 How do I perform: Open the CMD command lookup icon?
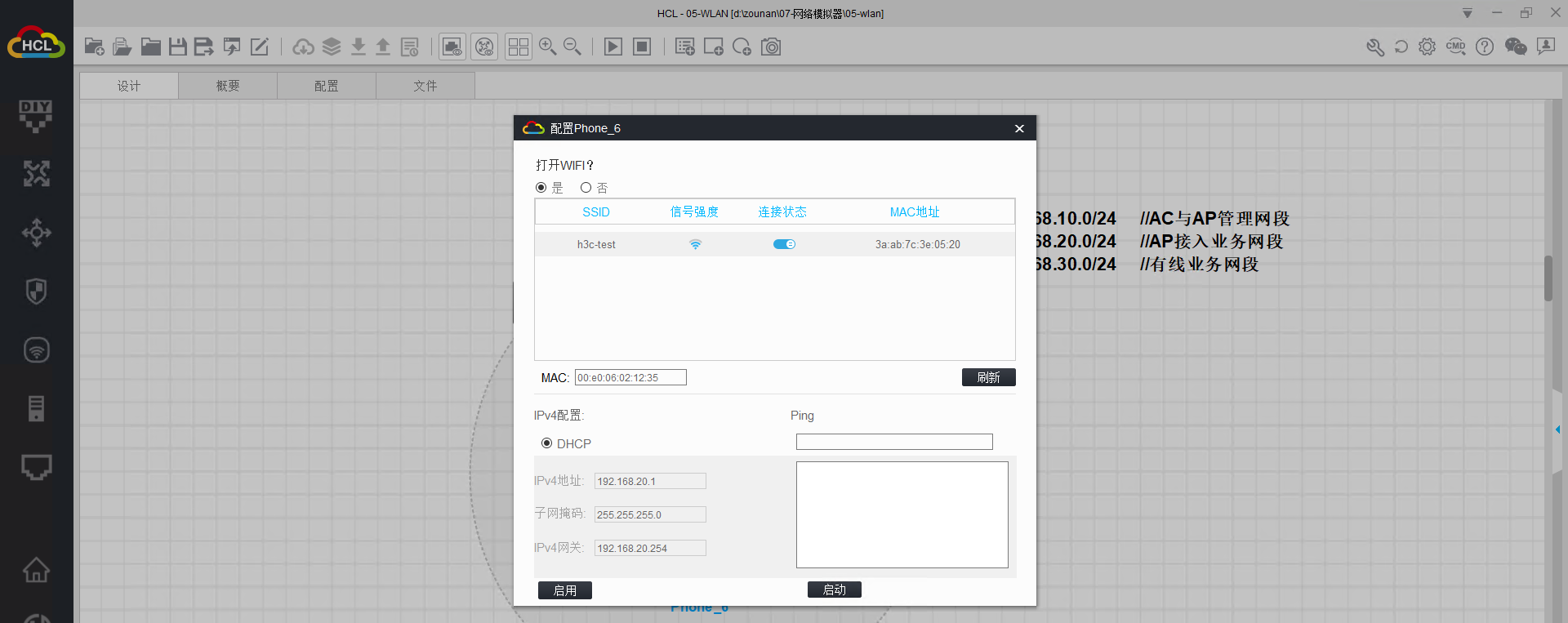pos(1455,47)
